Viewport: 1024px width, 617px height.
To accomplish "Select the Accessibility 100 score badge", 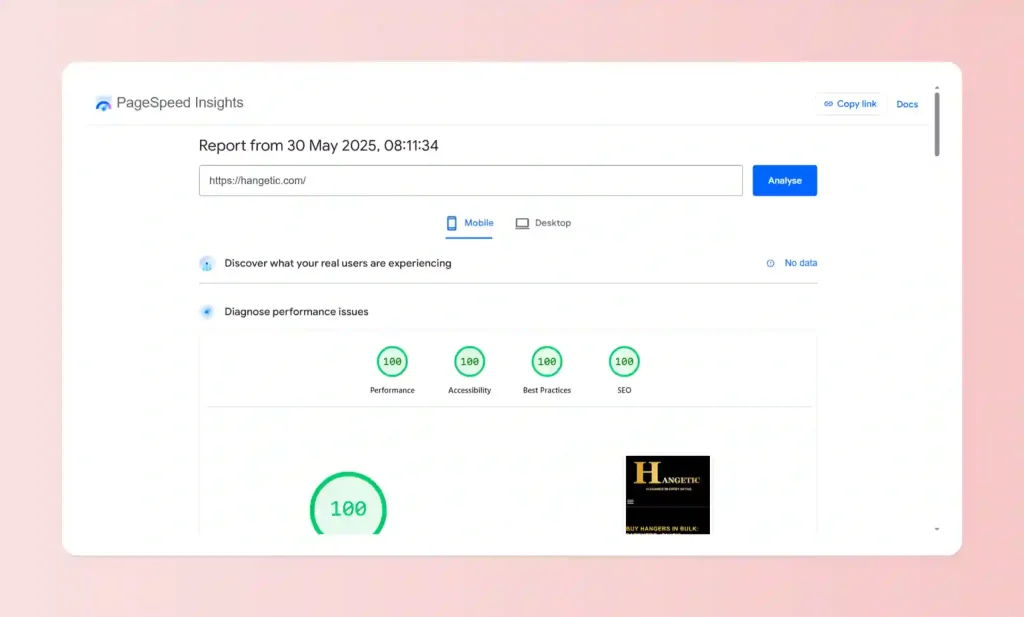I will [x=469, y=362].
